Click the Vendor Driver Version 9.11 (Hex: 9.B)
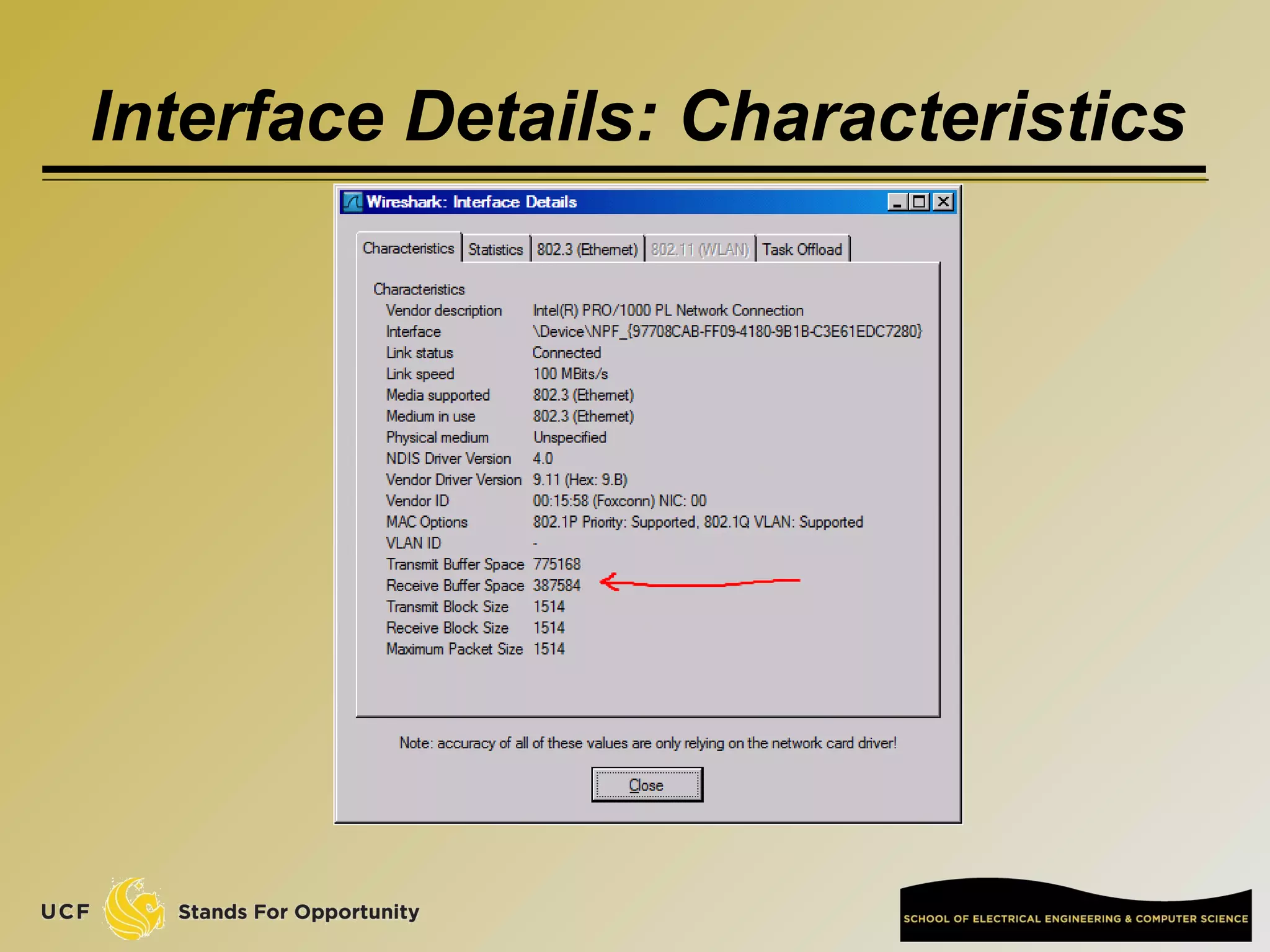 (580, 480)
